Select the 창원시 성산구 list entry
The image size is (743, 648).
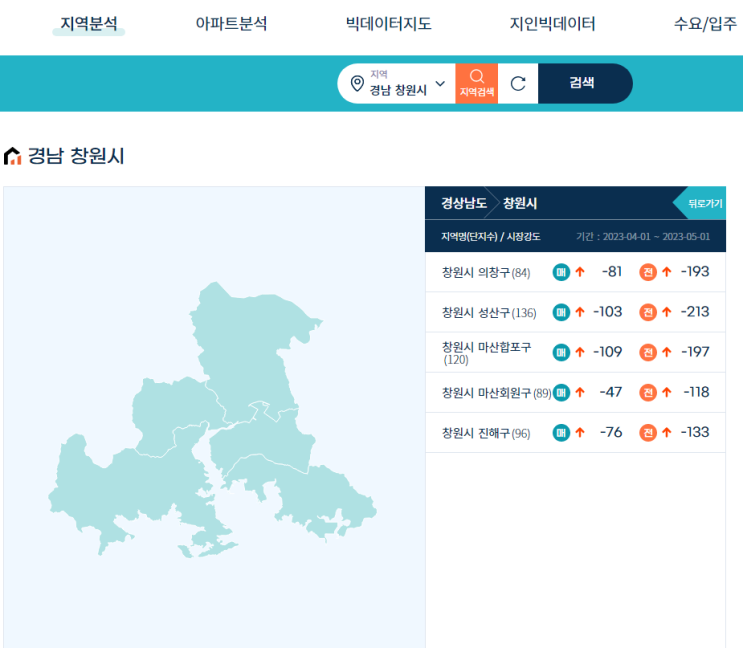coord(488,313)
